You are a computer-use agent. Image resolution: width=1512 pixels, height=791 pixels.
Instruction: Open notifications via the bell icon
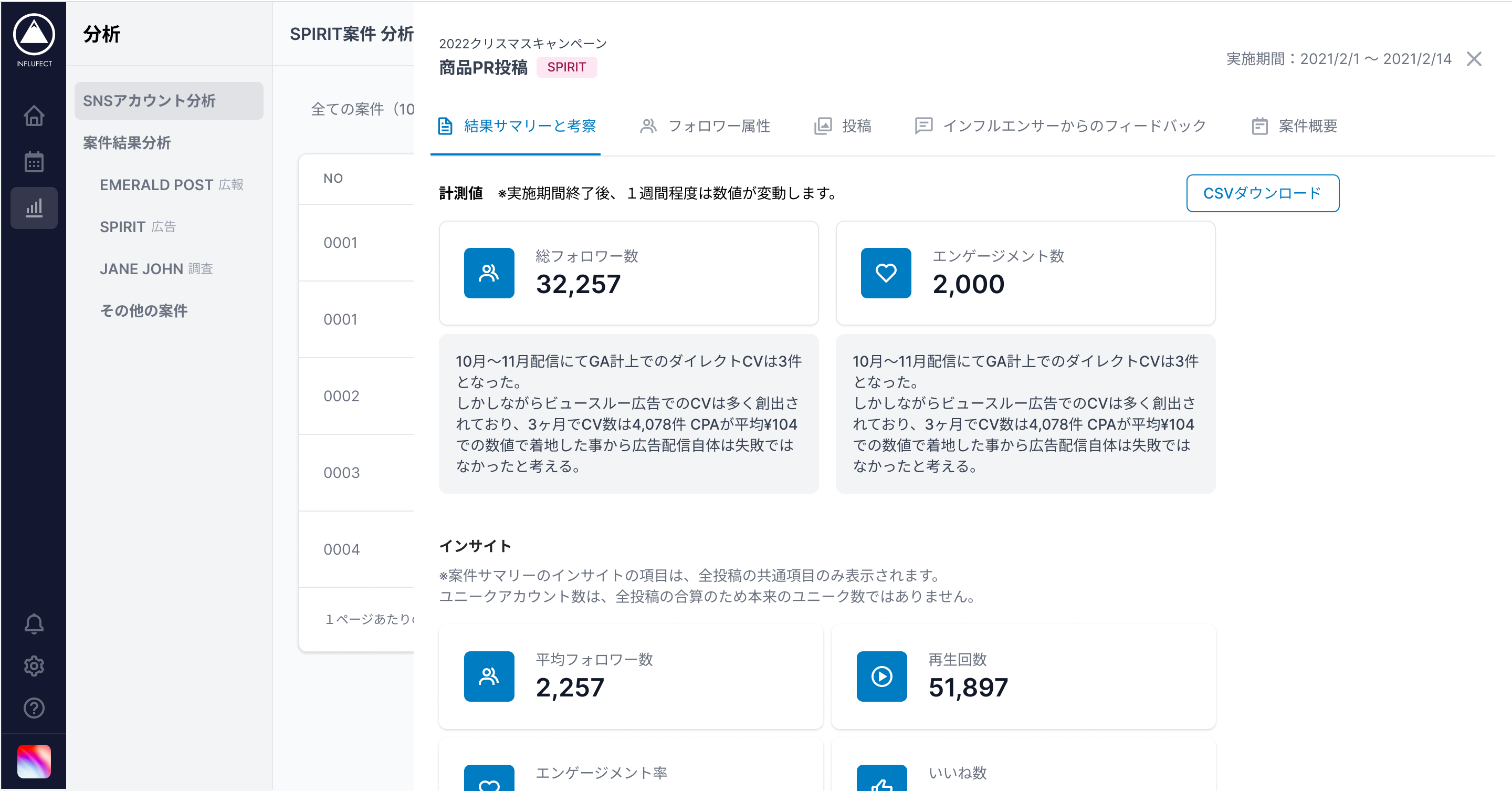point(34,623)
